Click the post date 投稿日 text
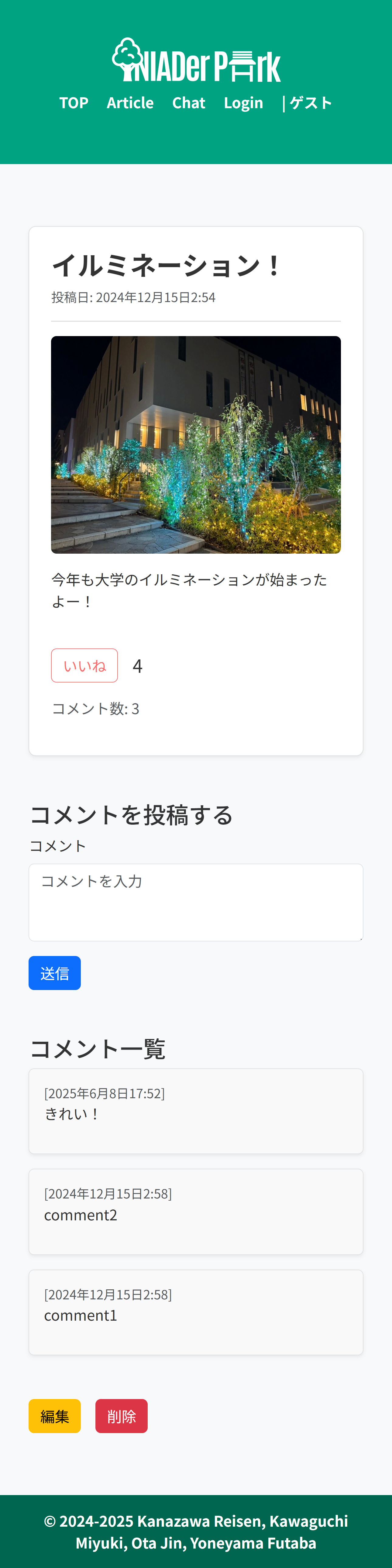The image size is (392, 1568). [x=133, y=297]
